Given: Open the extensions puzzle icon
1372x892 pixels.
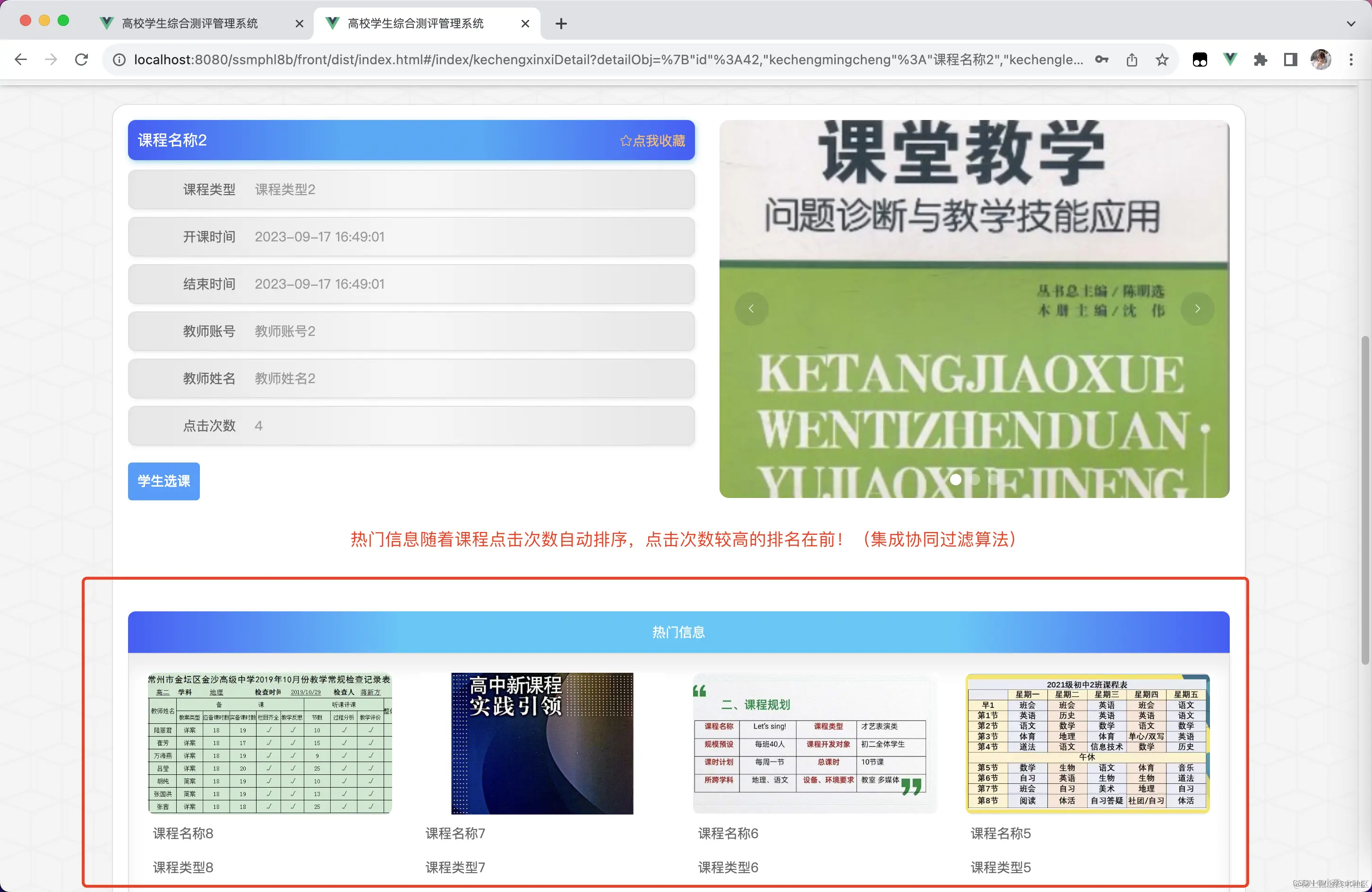Looking at the screenshot, I should [x=1260, y=60].
